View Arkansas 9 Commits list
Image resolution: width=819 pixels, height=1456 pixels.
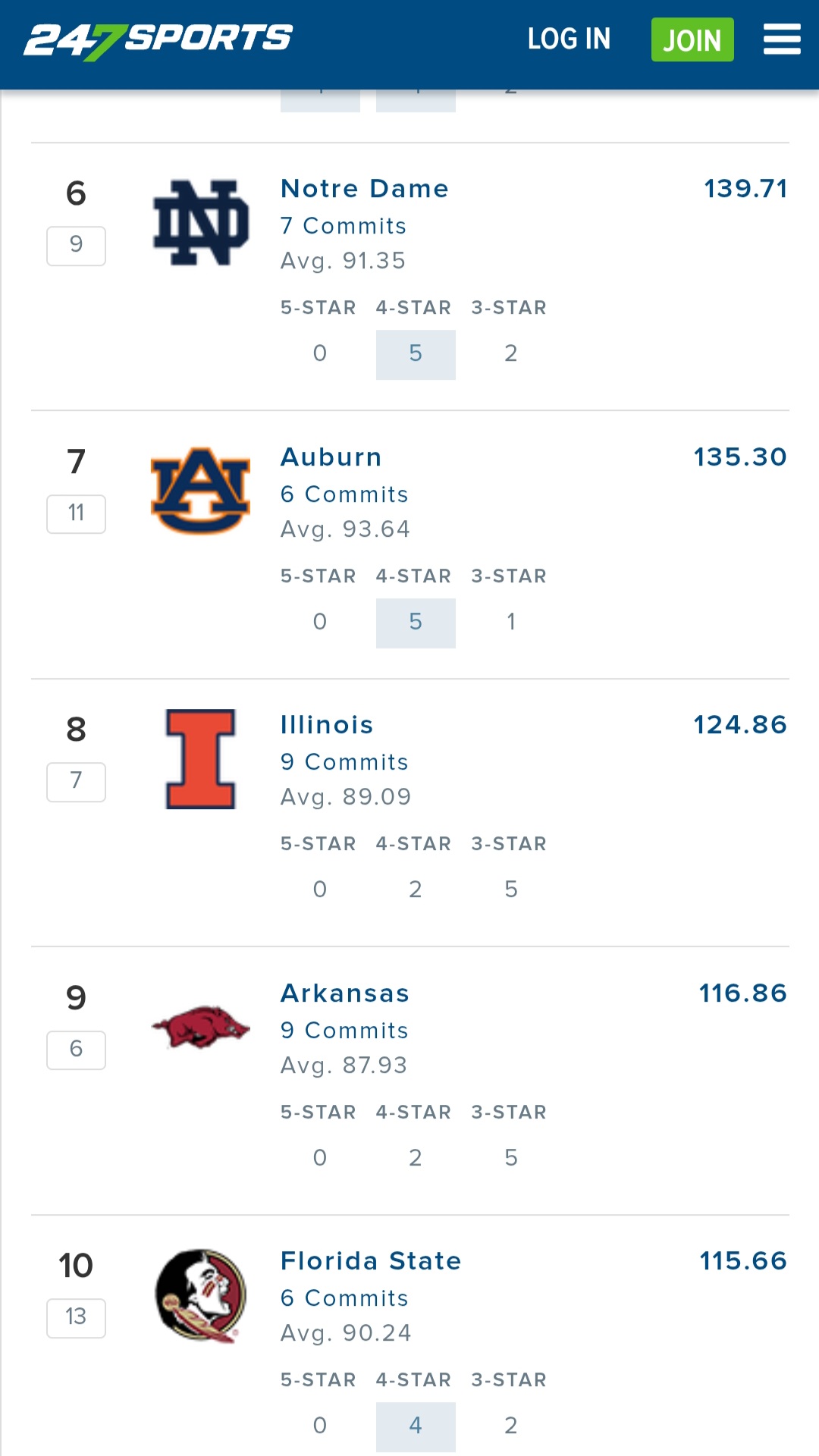tap(344, 1030)
